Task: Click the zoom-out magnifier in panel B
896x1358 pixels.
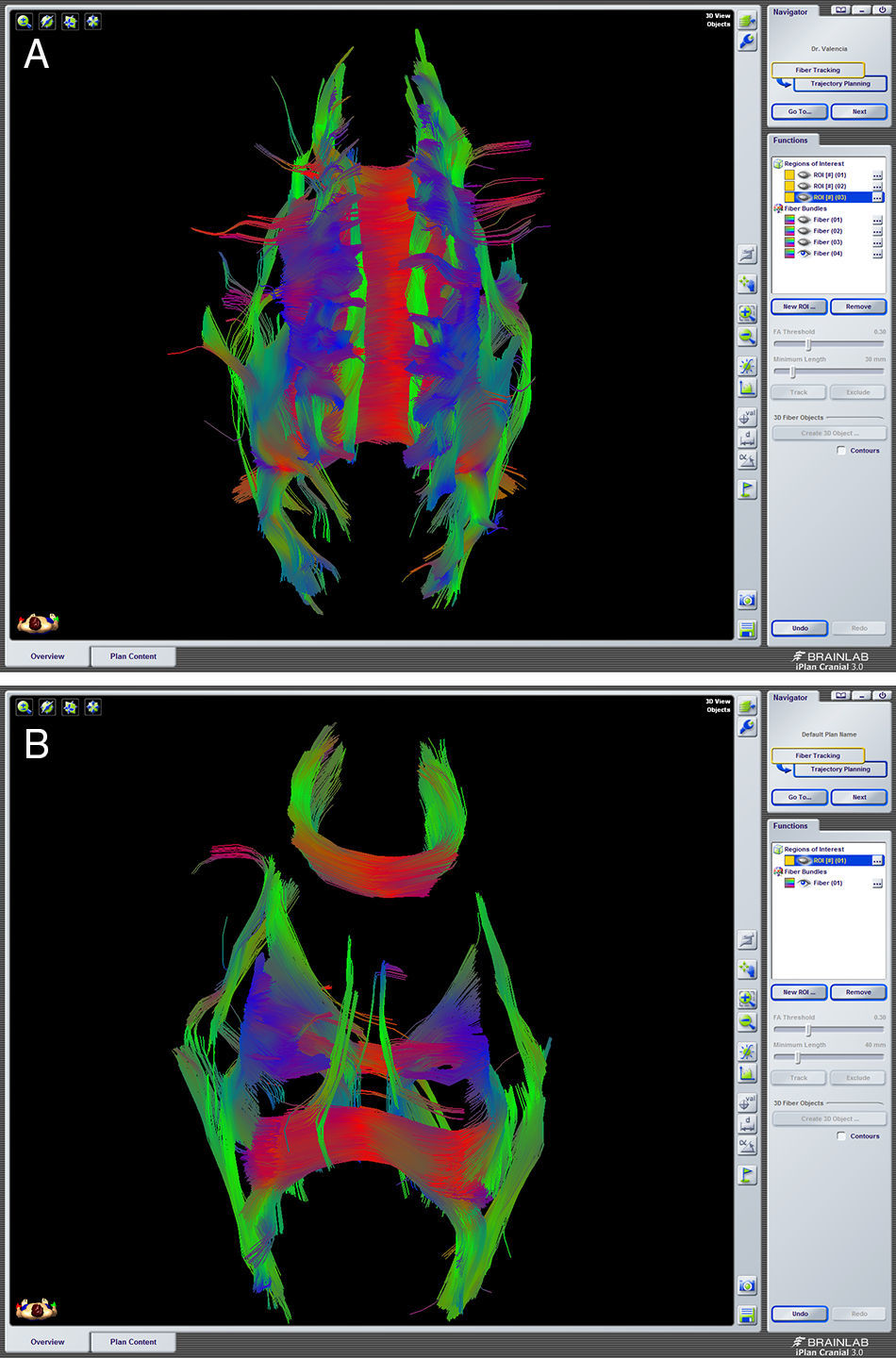Action: 747,1022
